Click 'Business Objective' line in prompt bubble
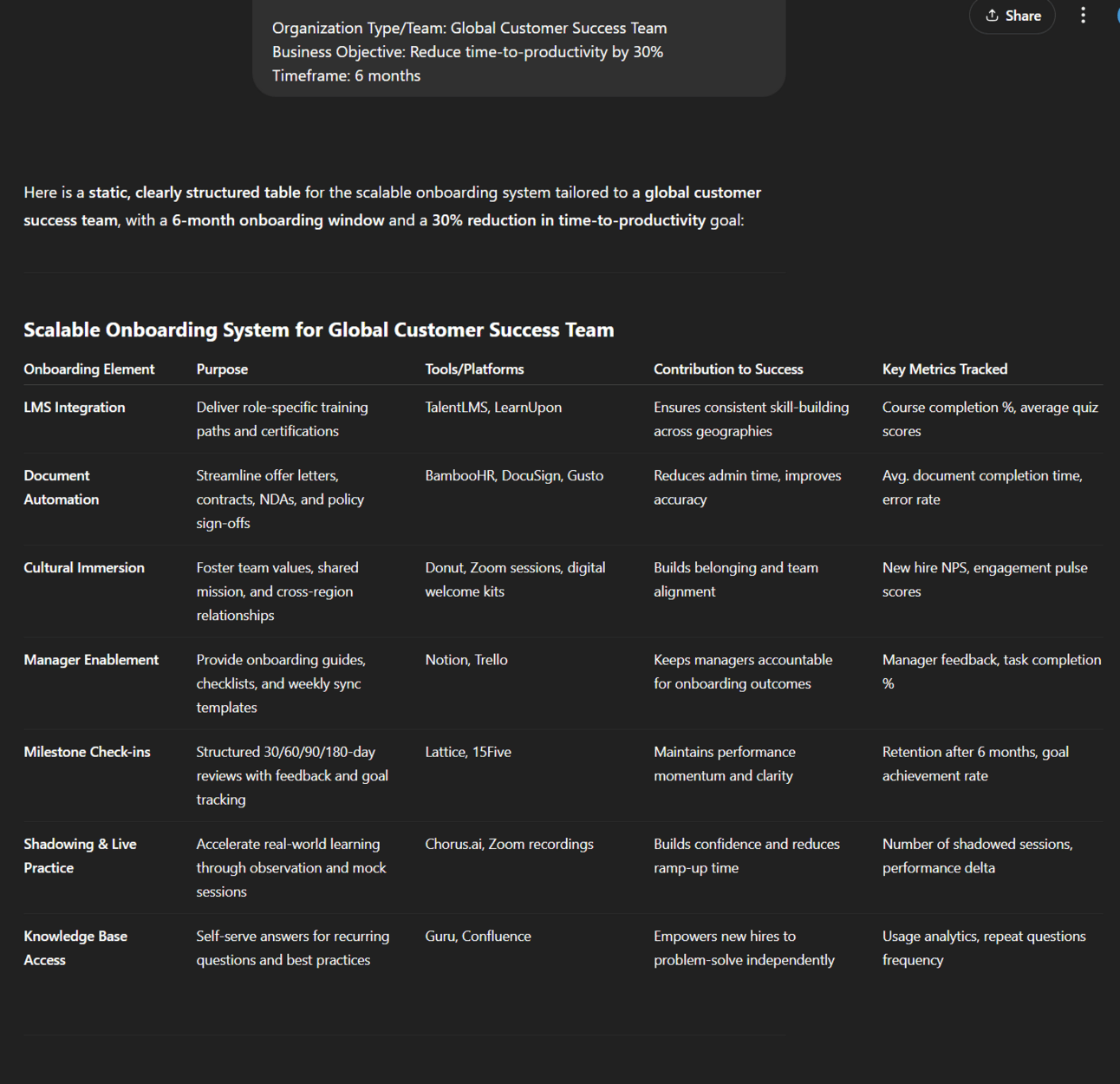The image size is (1120, 1084). [x=467, y=52]
